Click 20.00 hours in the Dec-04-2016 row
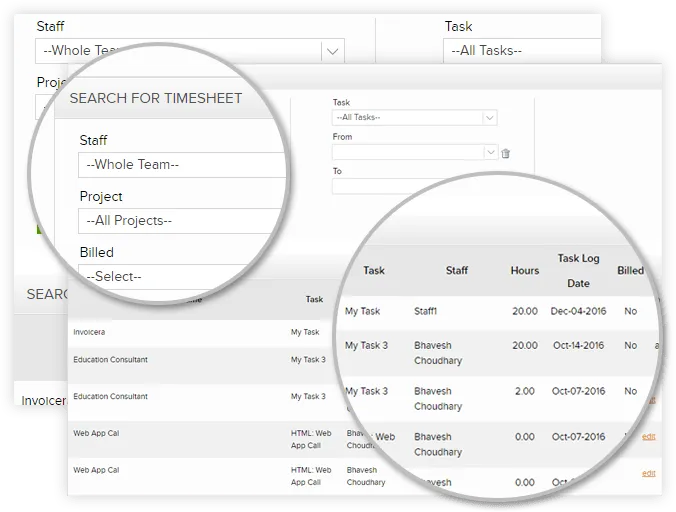 pyautogui.click(x=525, y=311)
